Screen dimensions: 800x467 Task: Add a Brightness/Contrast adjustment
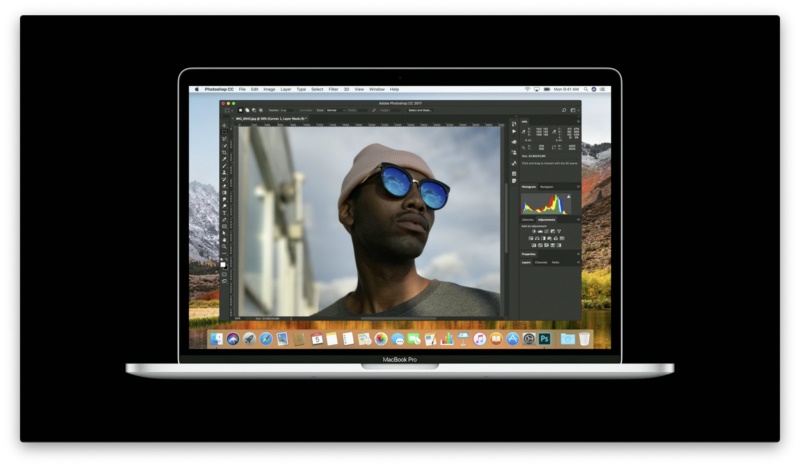click(534, 231)
